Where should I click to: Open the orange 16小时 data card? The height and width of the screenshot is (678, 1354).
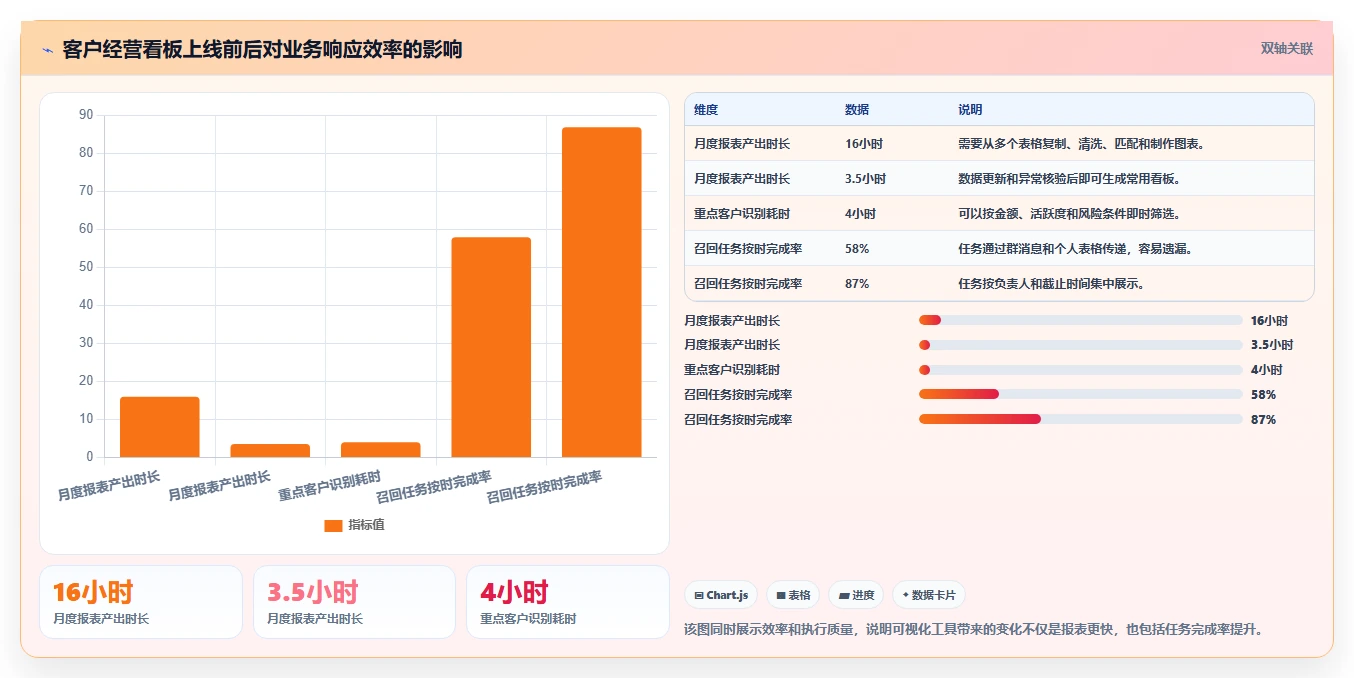pyautogui.click(x=141, y=602)
